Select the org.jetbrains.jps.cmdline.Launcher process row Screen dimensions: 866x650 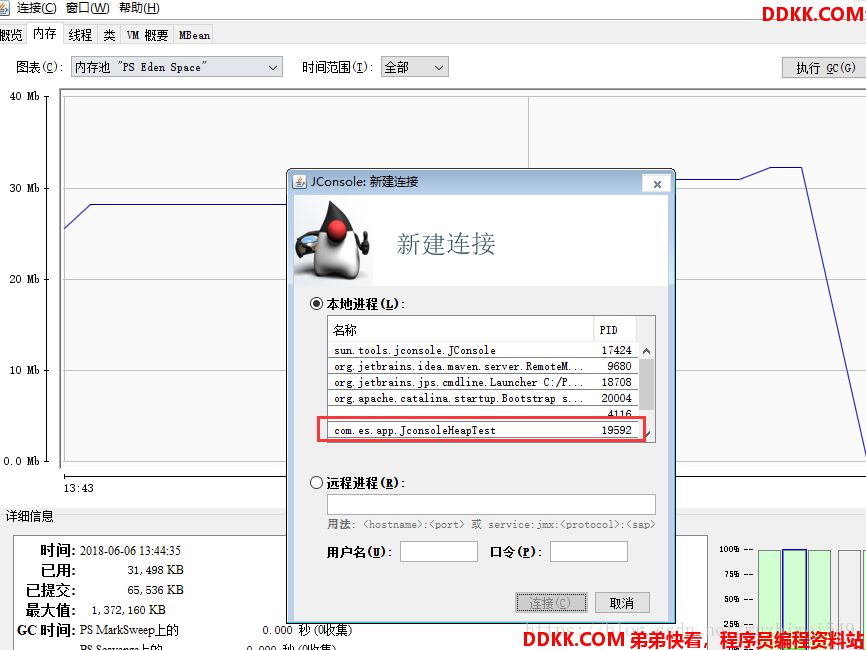[x=483, y=382]
